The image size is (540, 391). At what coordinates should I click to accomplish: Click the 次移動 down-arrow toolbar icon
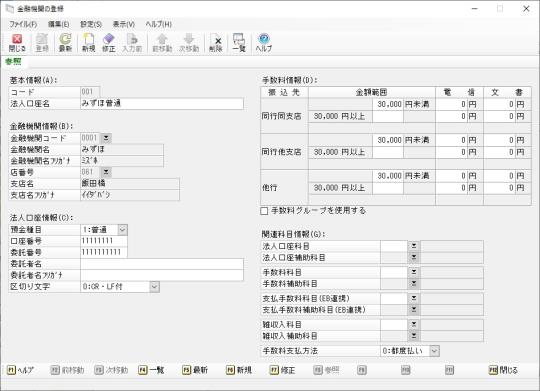point(189,43)
